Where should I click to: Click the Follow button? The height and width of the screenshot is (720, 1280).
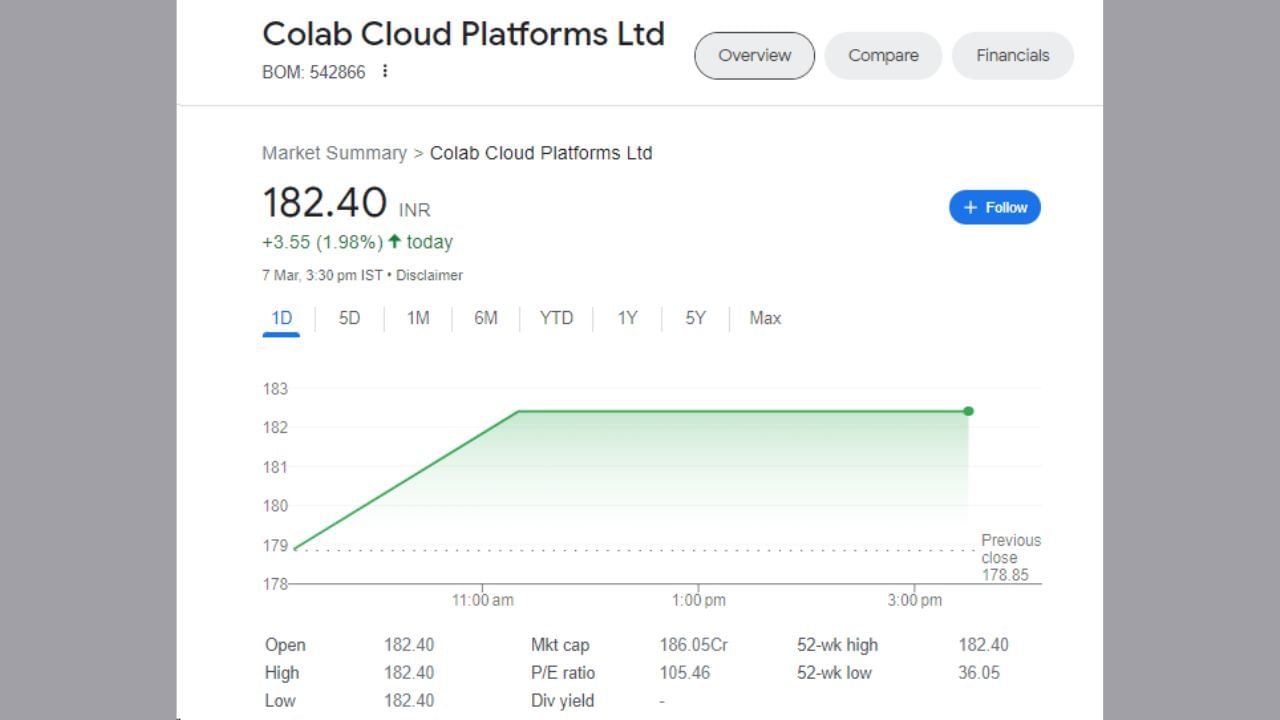(x=994, y=207)
